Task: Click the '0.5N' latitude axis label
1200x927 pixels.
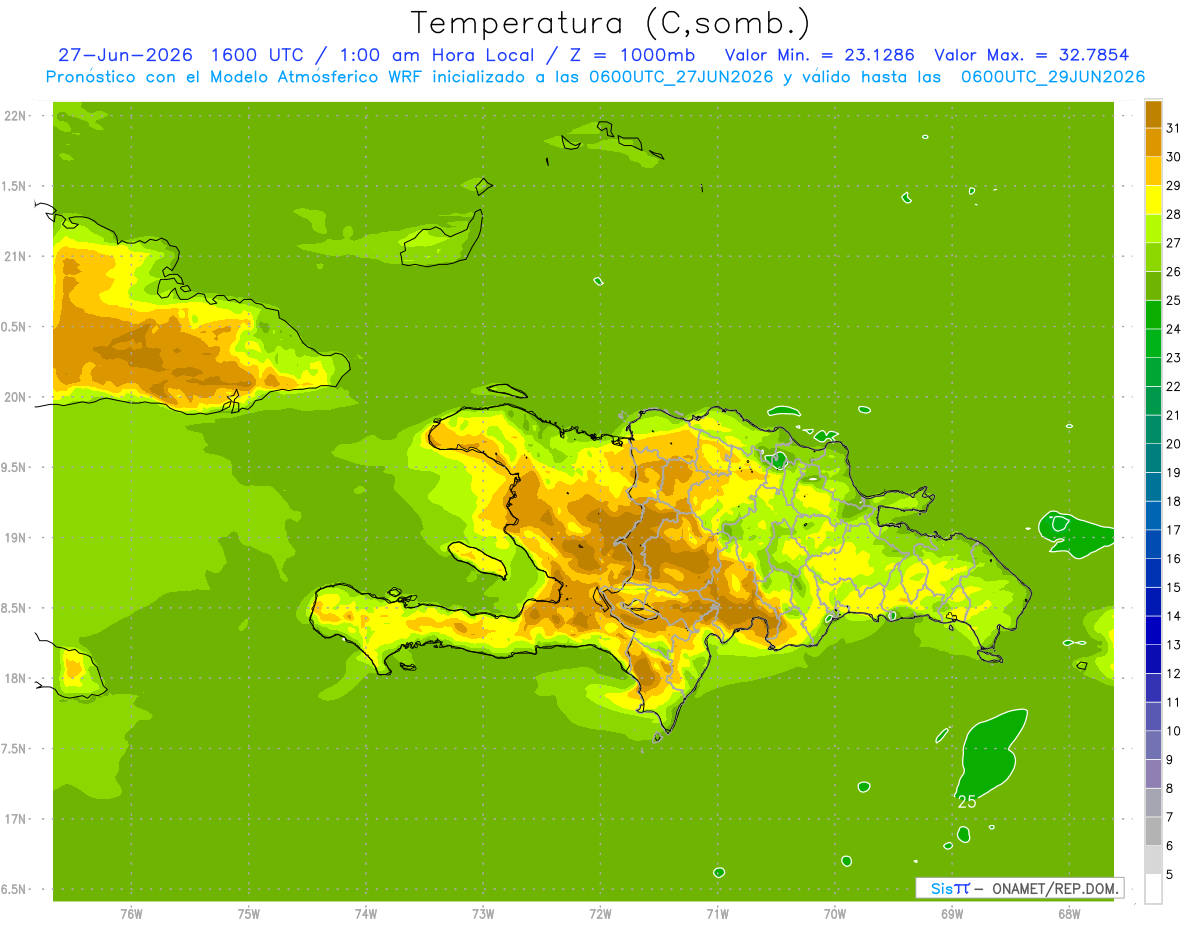Action: pyautogui.click(x=14, y=327)
